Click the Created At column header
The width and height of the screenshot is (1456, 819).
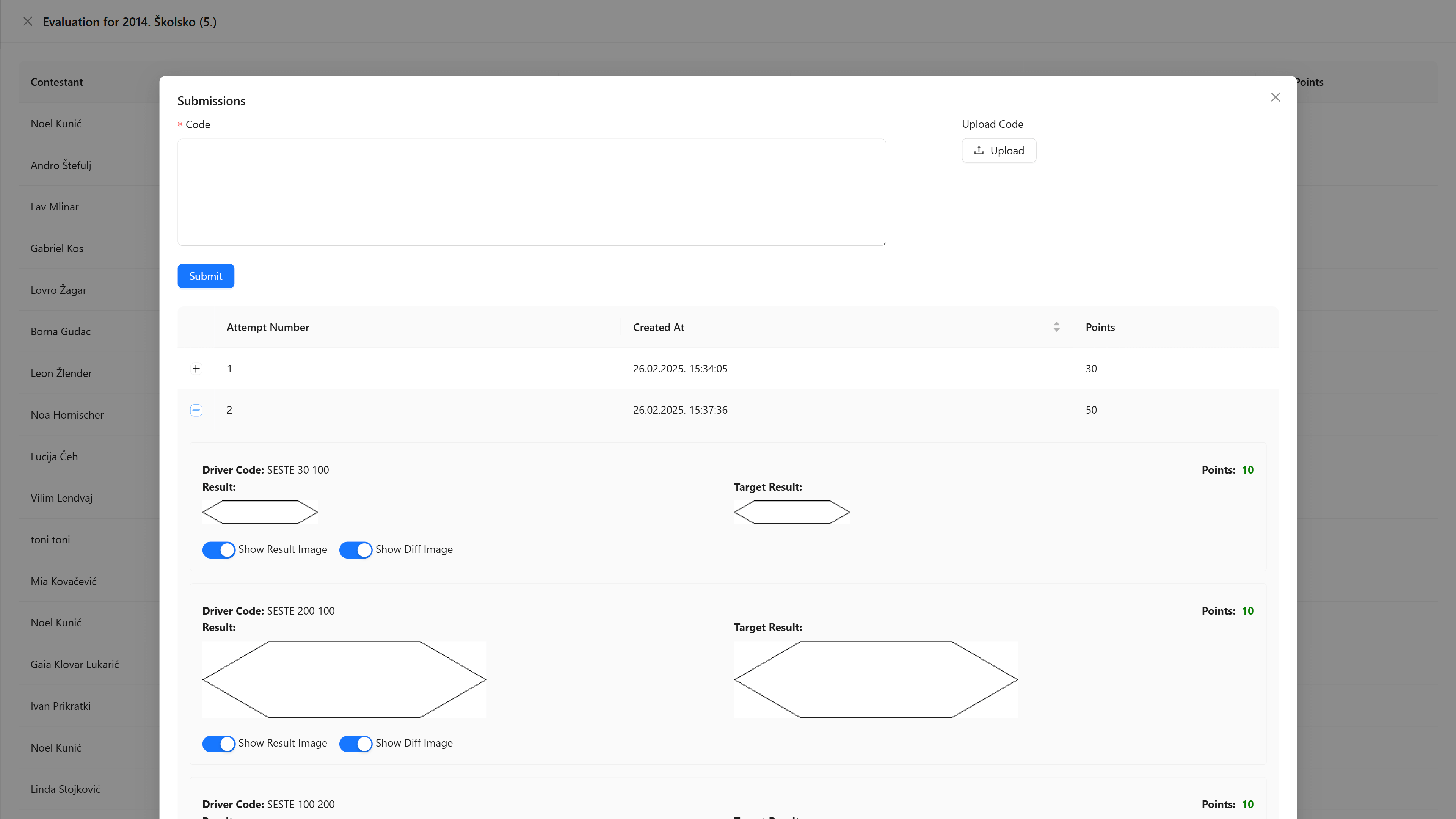pos(659,327)
